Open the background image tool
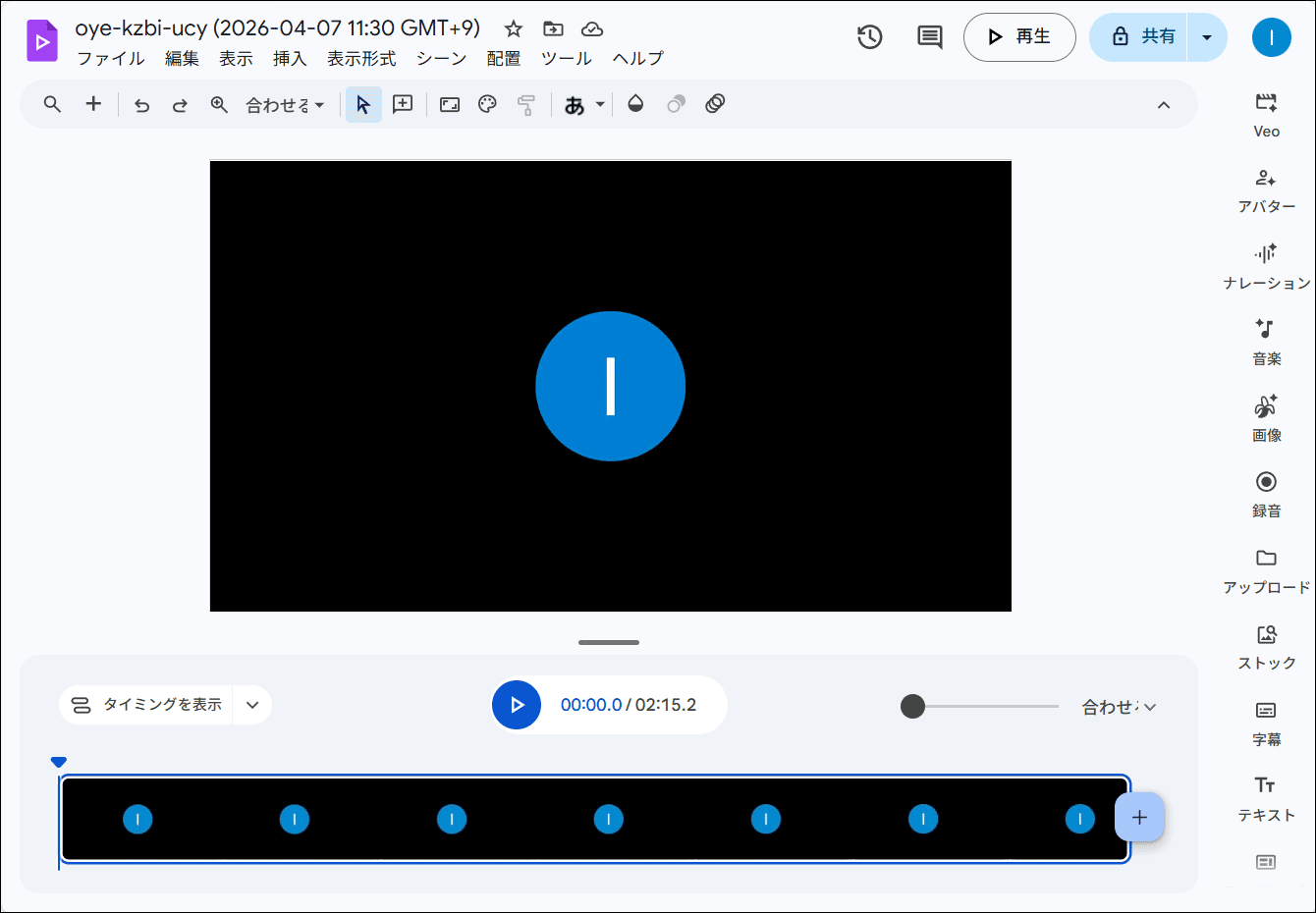The image size is (1316, 913). coord(450,105)
